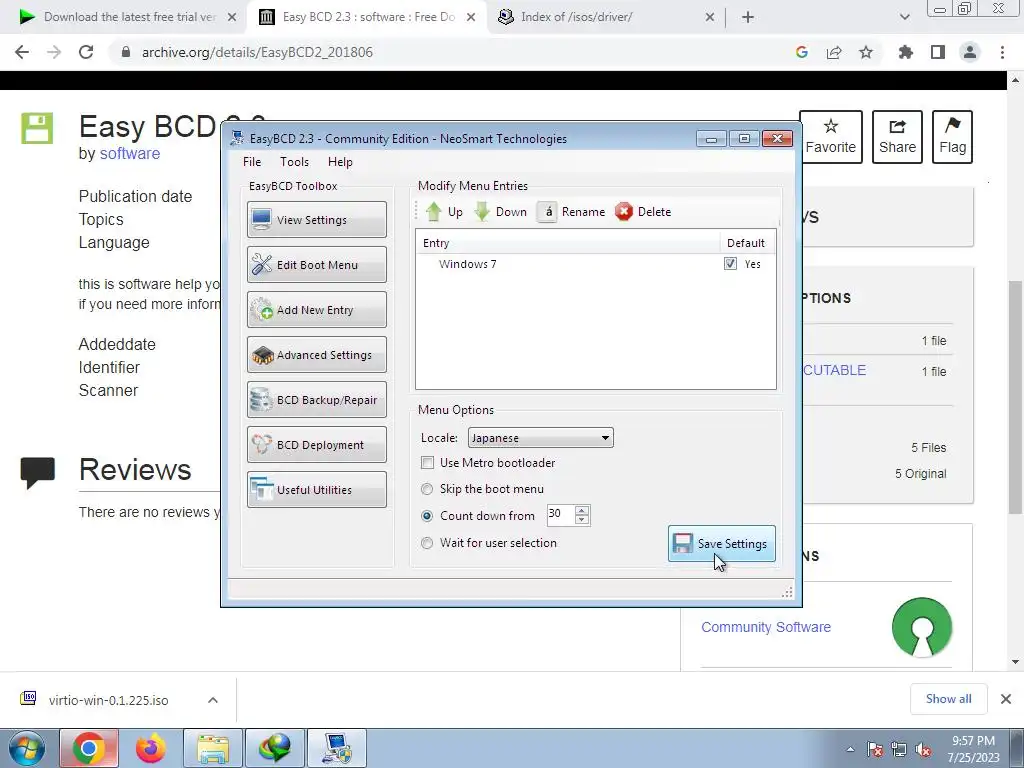
Task: Rename the selected boot entry
Action: click(571, 212)
